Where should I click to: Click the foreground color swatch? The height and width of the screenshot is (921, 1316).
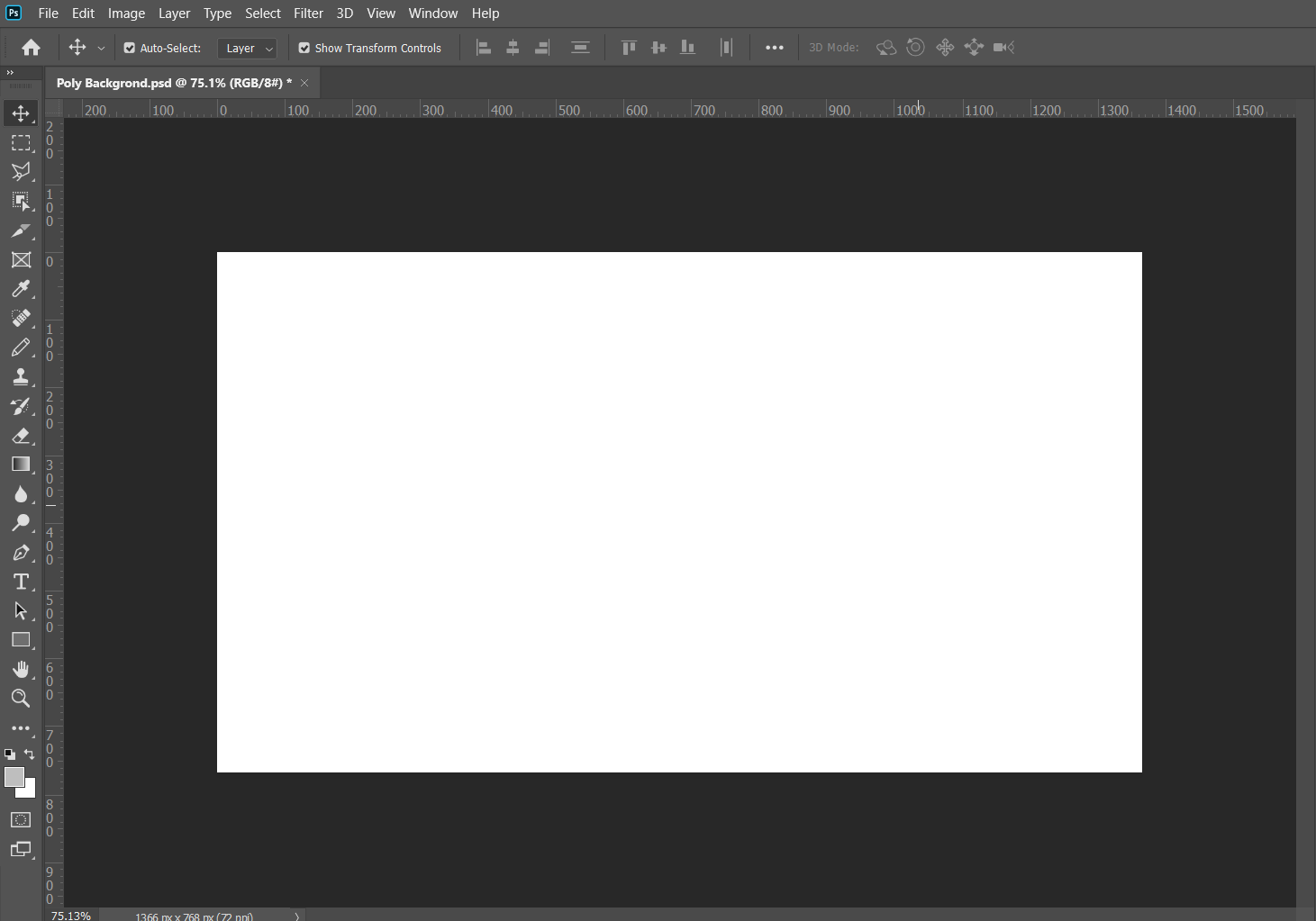click(14, 777)
